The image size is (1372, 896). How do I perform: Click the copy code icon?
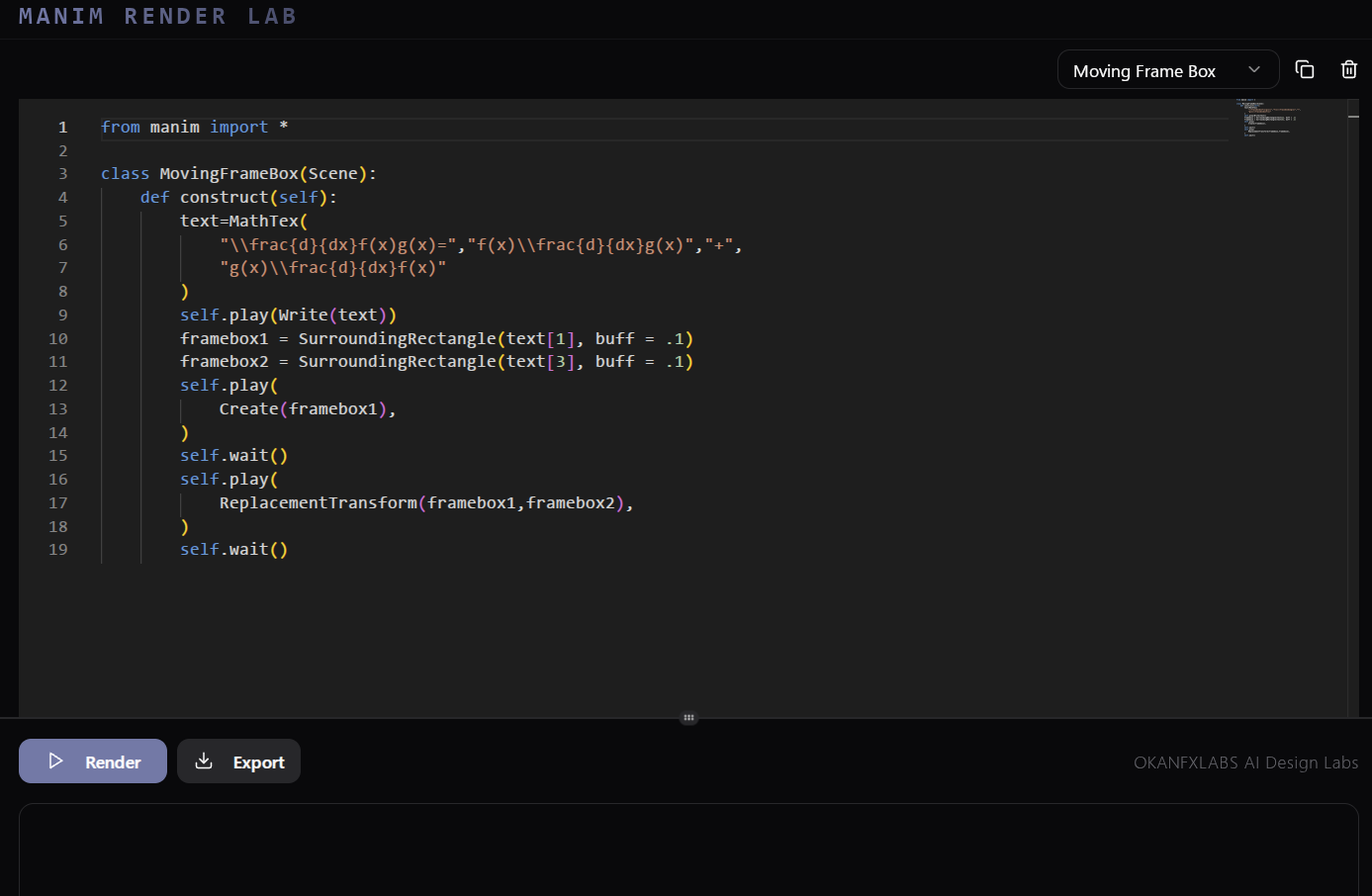[1305, 69]
